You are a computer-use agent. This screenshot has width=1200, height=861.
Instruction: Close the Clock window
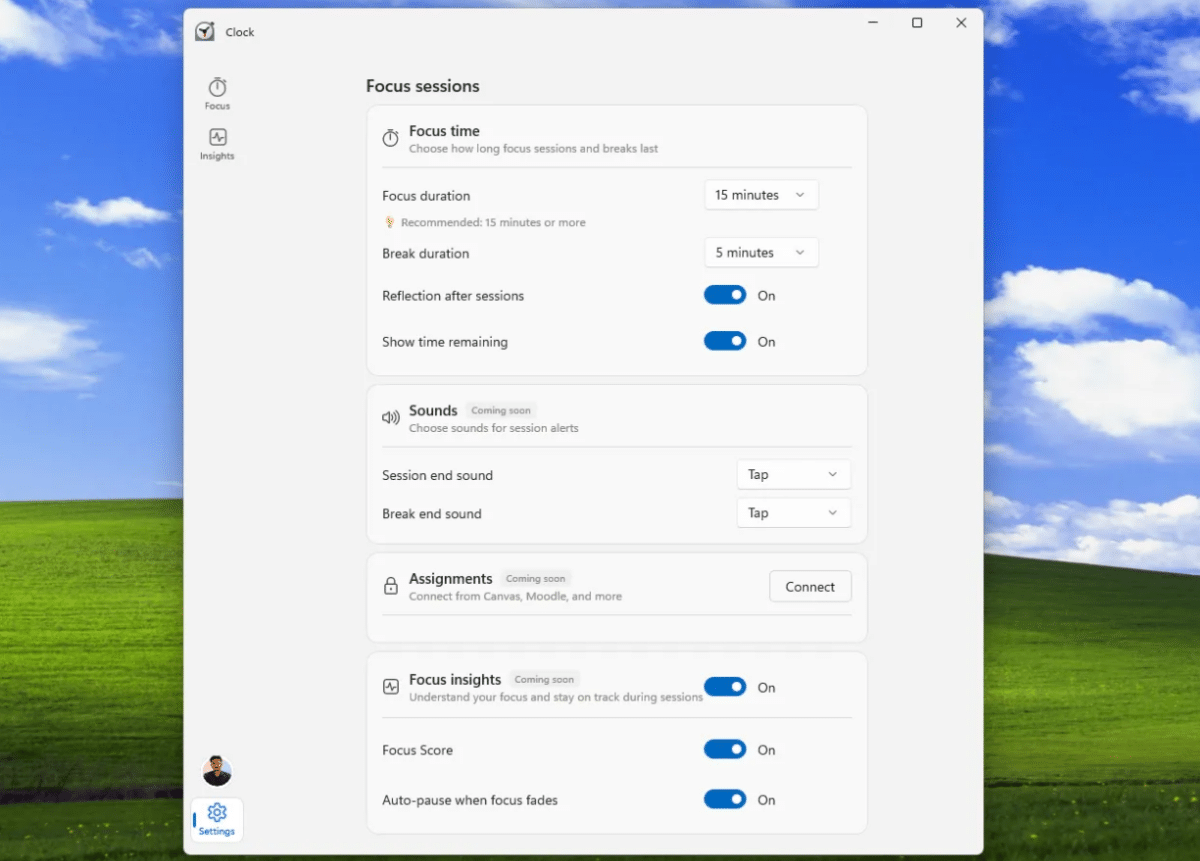click(x=961, y=23)
